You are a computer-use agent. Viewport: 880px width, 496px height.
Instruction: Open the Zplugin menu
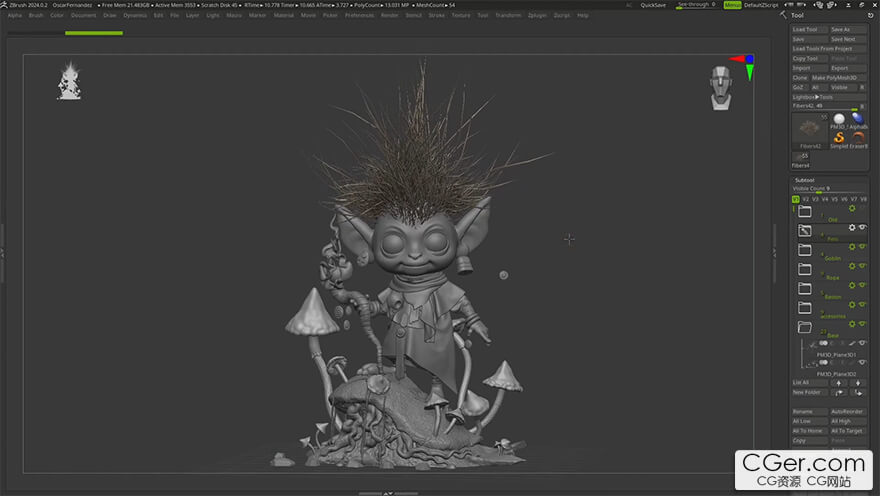[x=537, y=16]
